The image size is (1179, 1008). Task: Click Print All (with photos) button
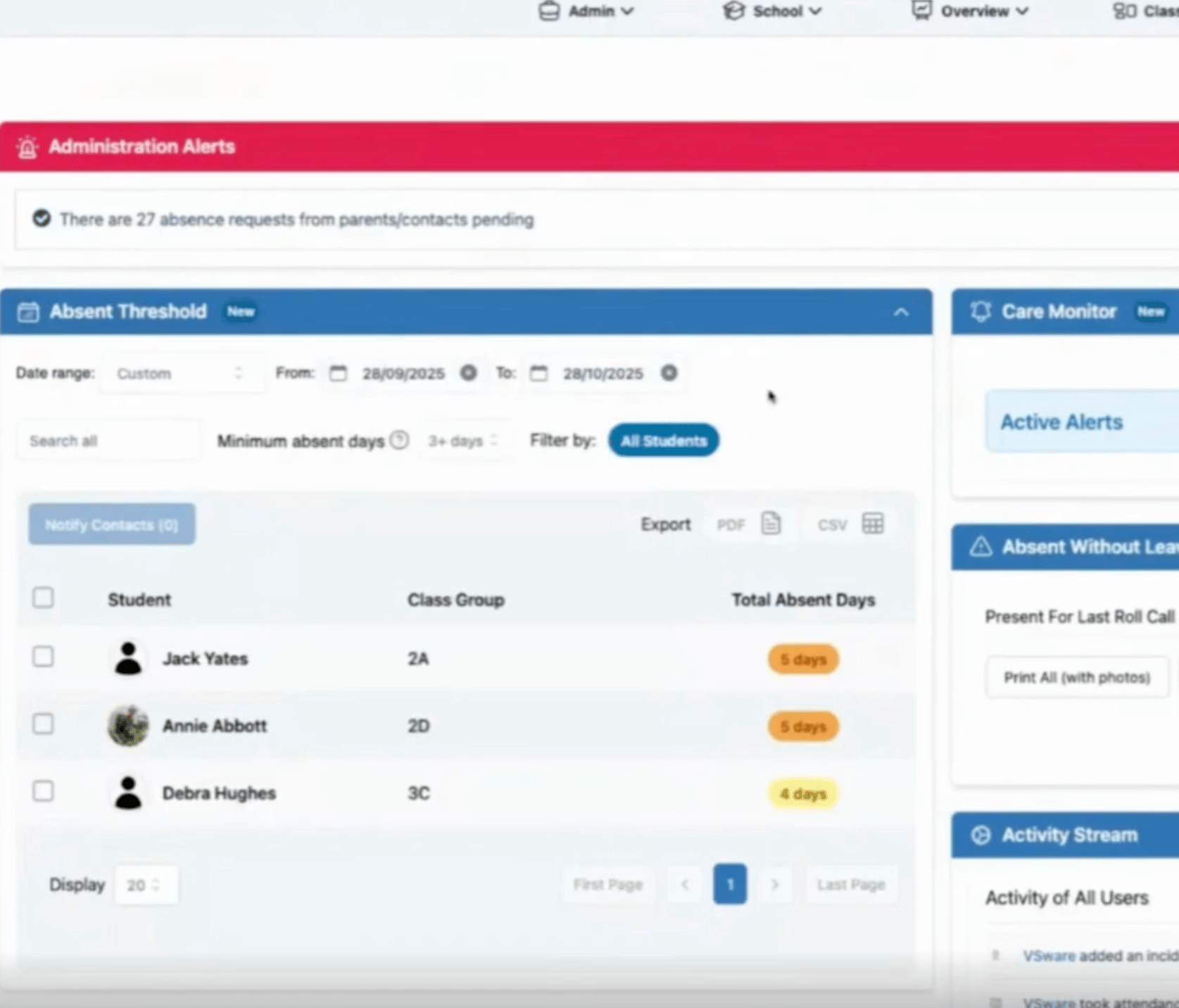pos(1077,677)
